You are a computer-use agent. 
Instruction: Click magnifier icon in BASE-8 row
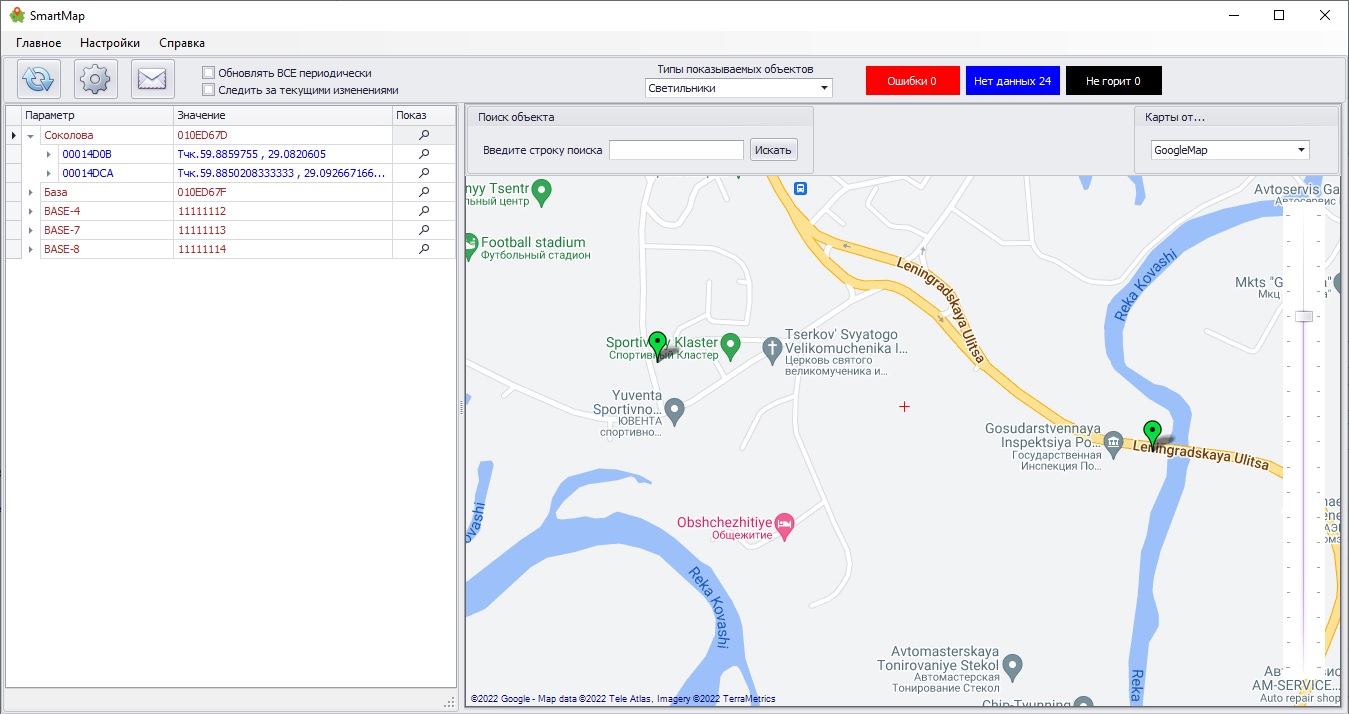click(x=424, y=249)
